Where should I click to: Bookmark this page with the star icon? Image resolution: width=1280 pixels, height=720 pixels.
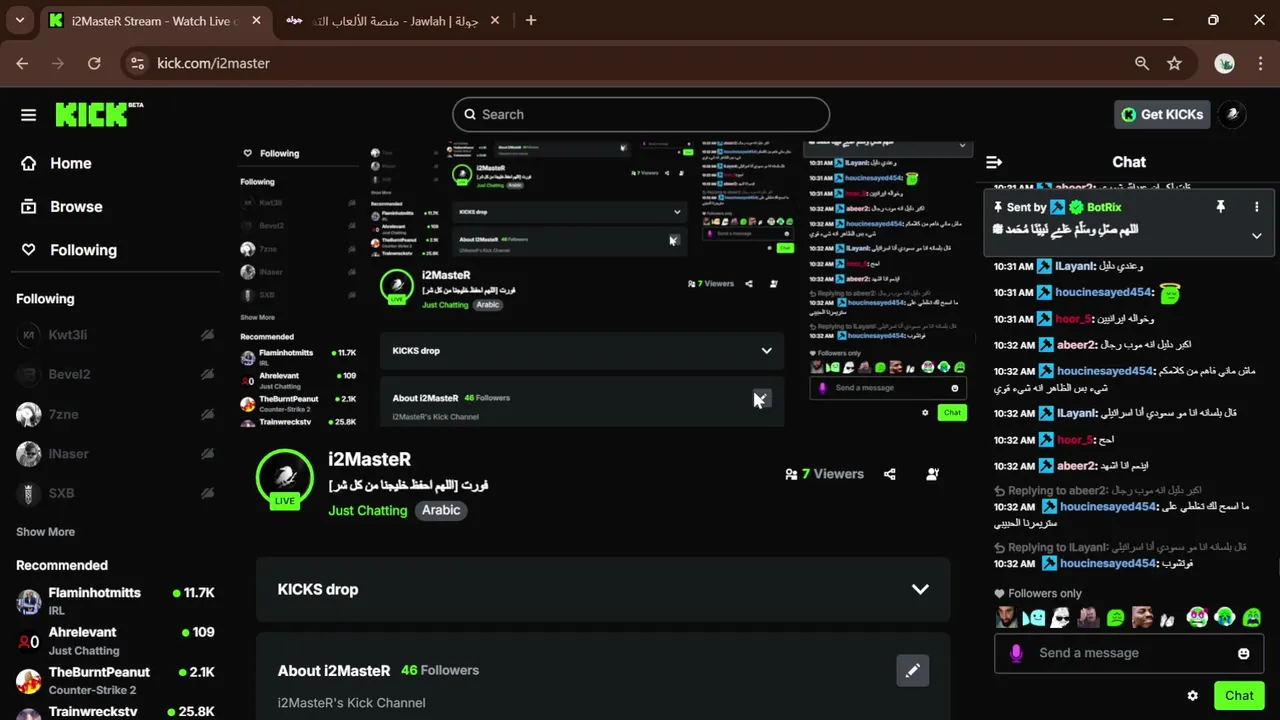[1174, 63]
